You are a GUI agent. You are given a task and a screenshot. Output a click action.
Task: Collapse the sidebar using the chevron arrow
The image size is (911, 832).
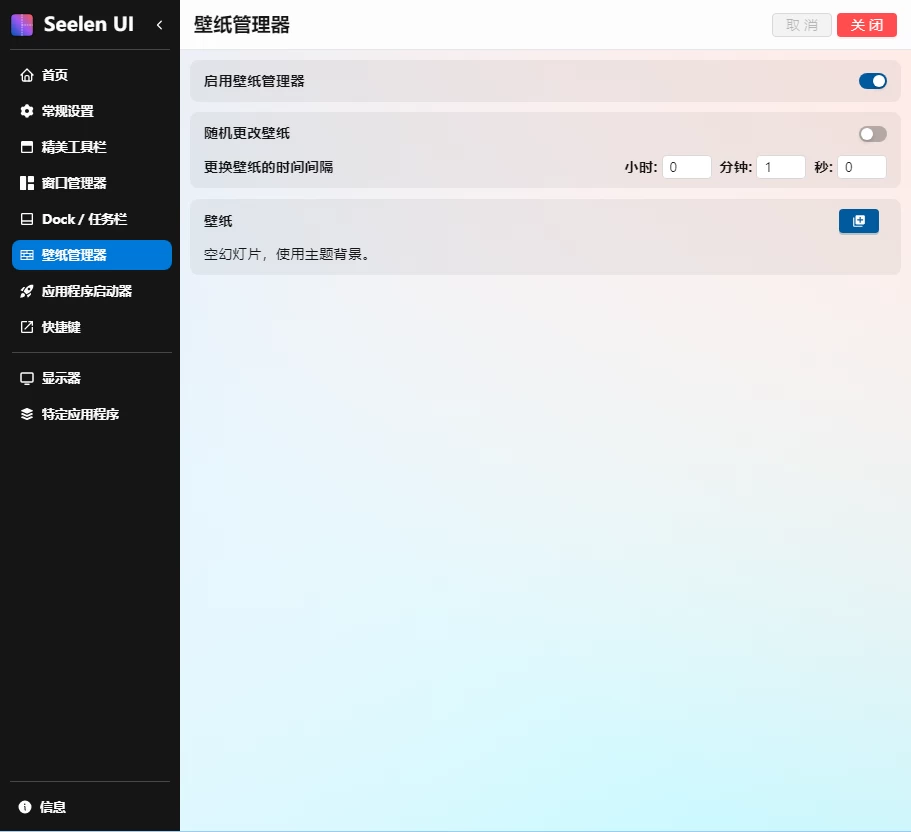(159, 25)
